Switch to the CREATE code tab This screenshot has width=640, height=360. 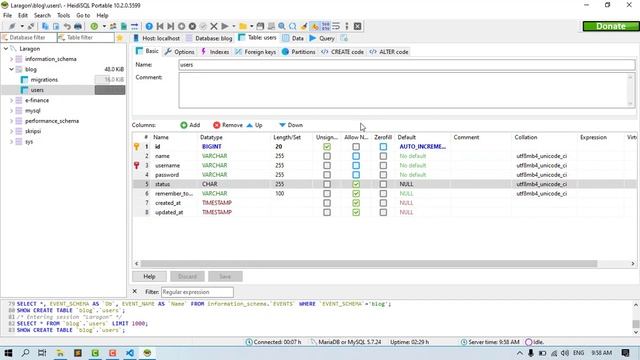[342, 52]
